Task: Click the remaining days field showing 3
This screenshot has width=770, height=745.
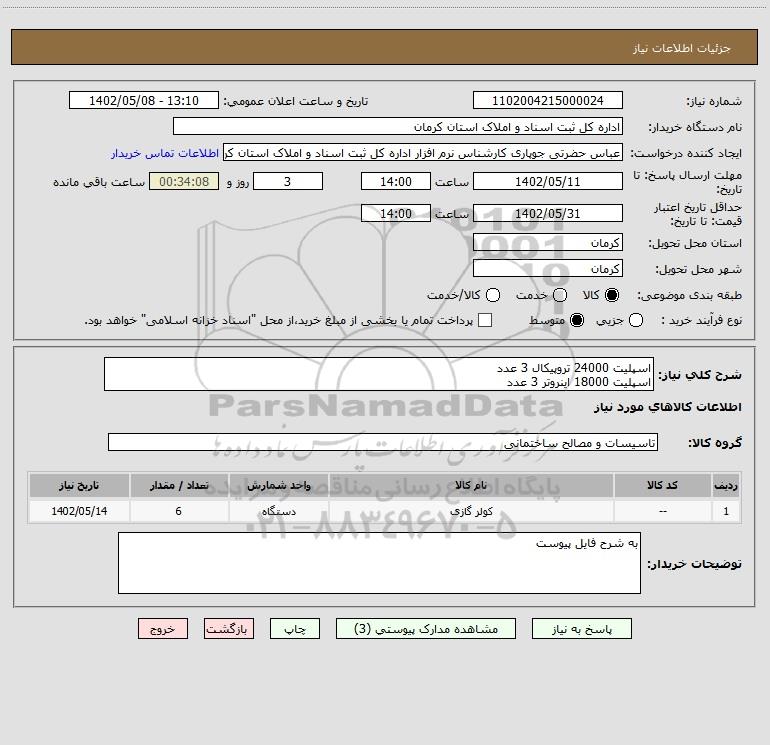Action: (x=288, y=181)
